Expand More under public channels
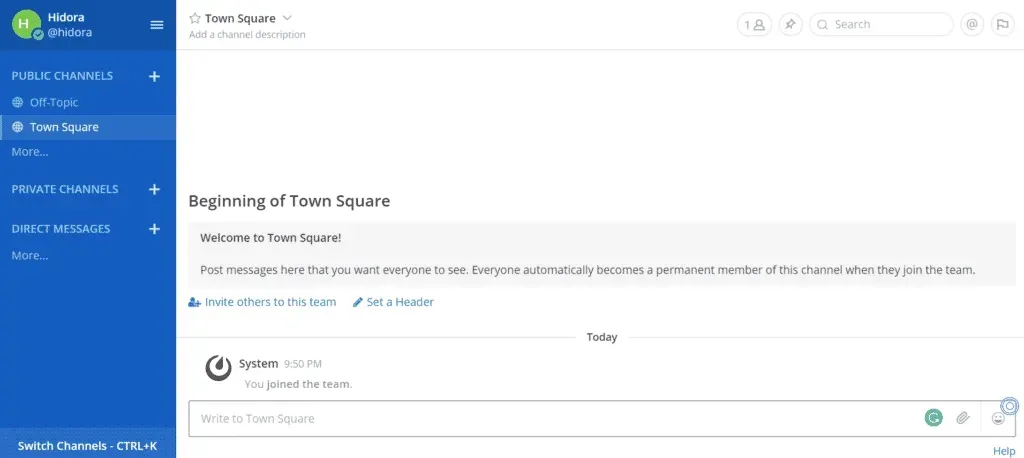 point(29,152)
